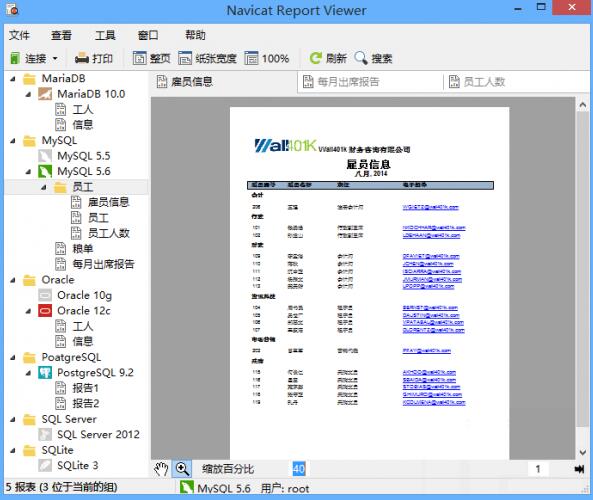
Task: Select the MariaDB 10.0 connection icon
Action: (x=45, y=94)
